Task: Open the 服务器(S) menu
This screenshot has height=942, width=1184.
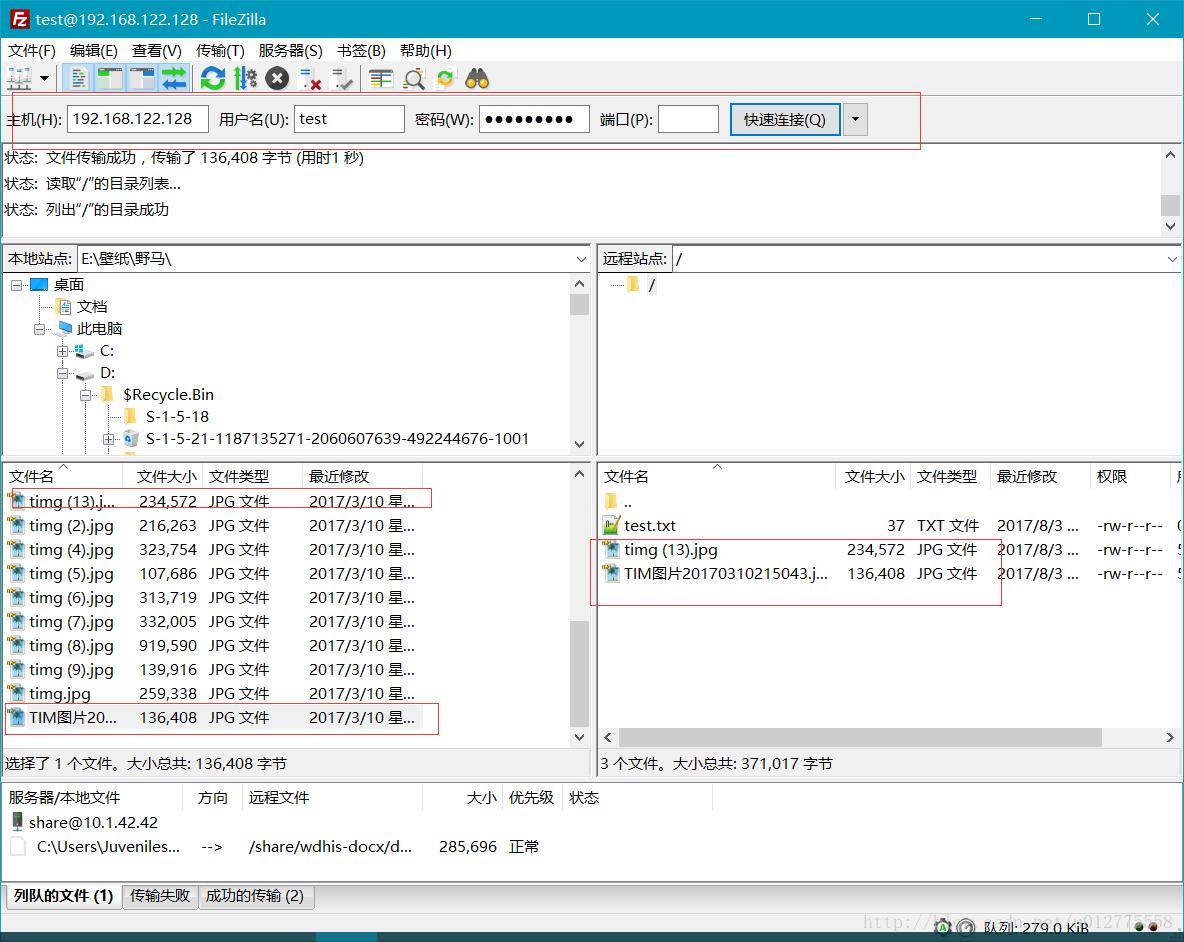Action: click(x=291, y=51)
